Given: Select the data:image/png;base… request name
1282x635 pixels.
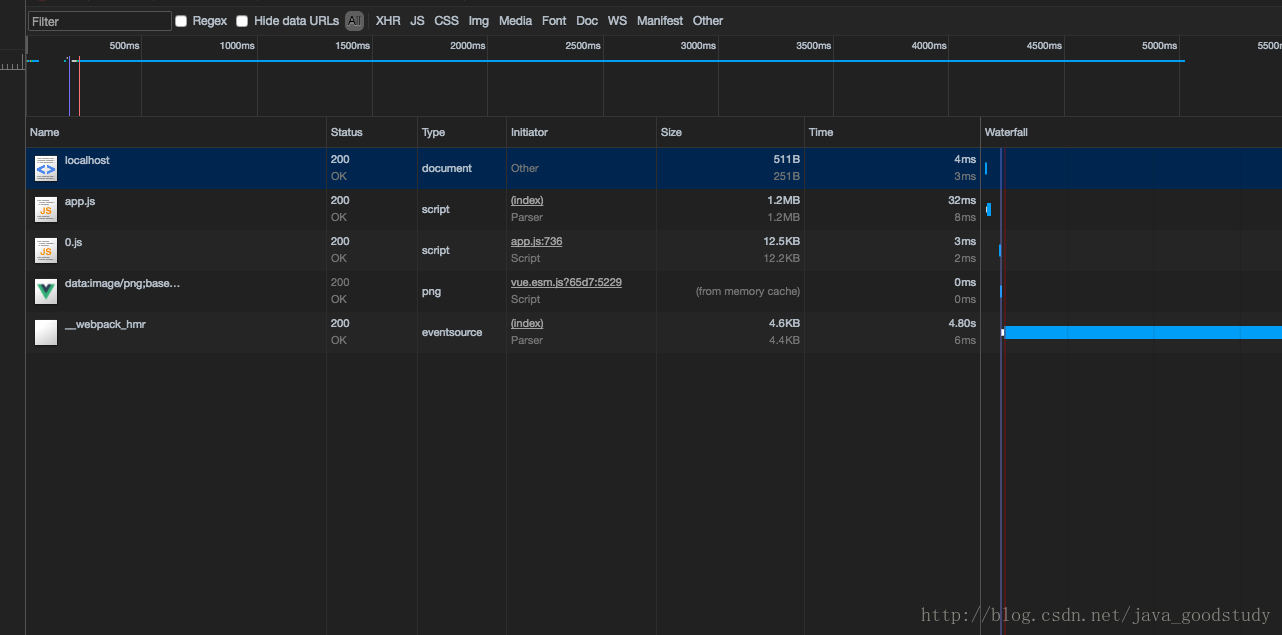Looking at the screenshot, I should [123, 283].
